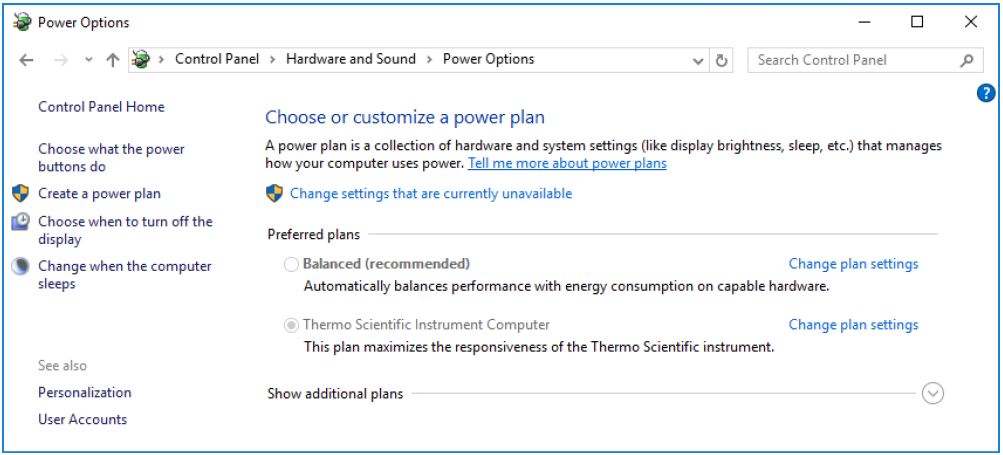The height and width of the screenshot is (455, 1003).
Task: Click the shield icon beside Create a power plan
Action: (21, 193)
